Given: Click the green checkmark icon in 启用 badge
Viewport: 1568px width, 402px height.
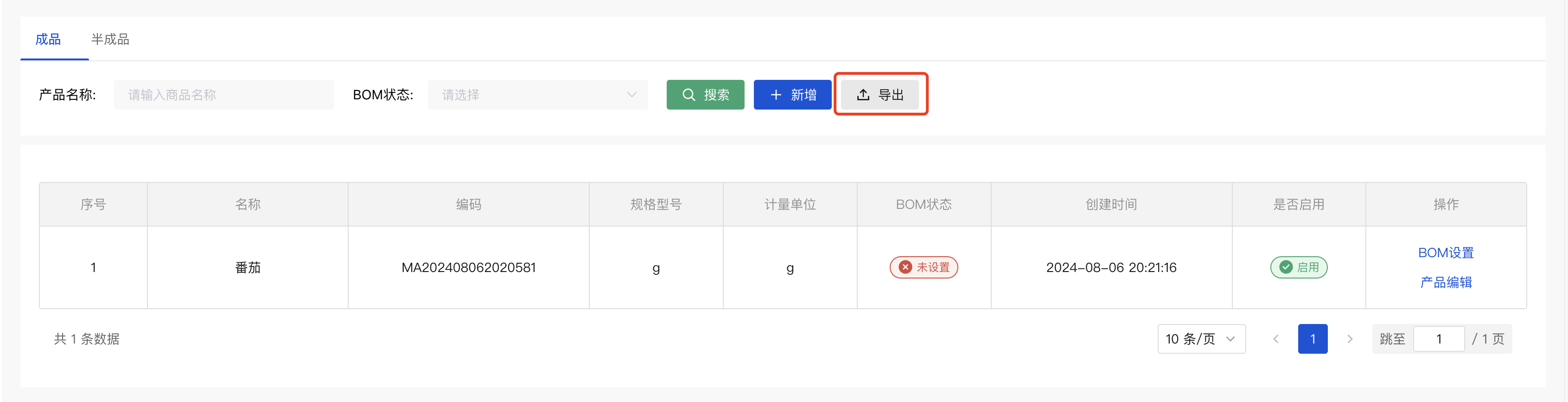Looking at the screenshot, I should point(1286,267).
